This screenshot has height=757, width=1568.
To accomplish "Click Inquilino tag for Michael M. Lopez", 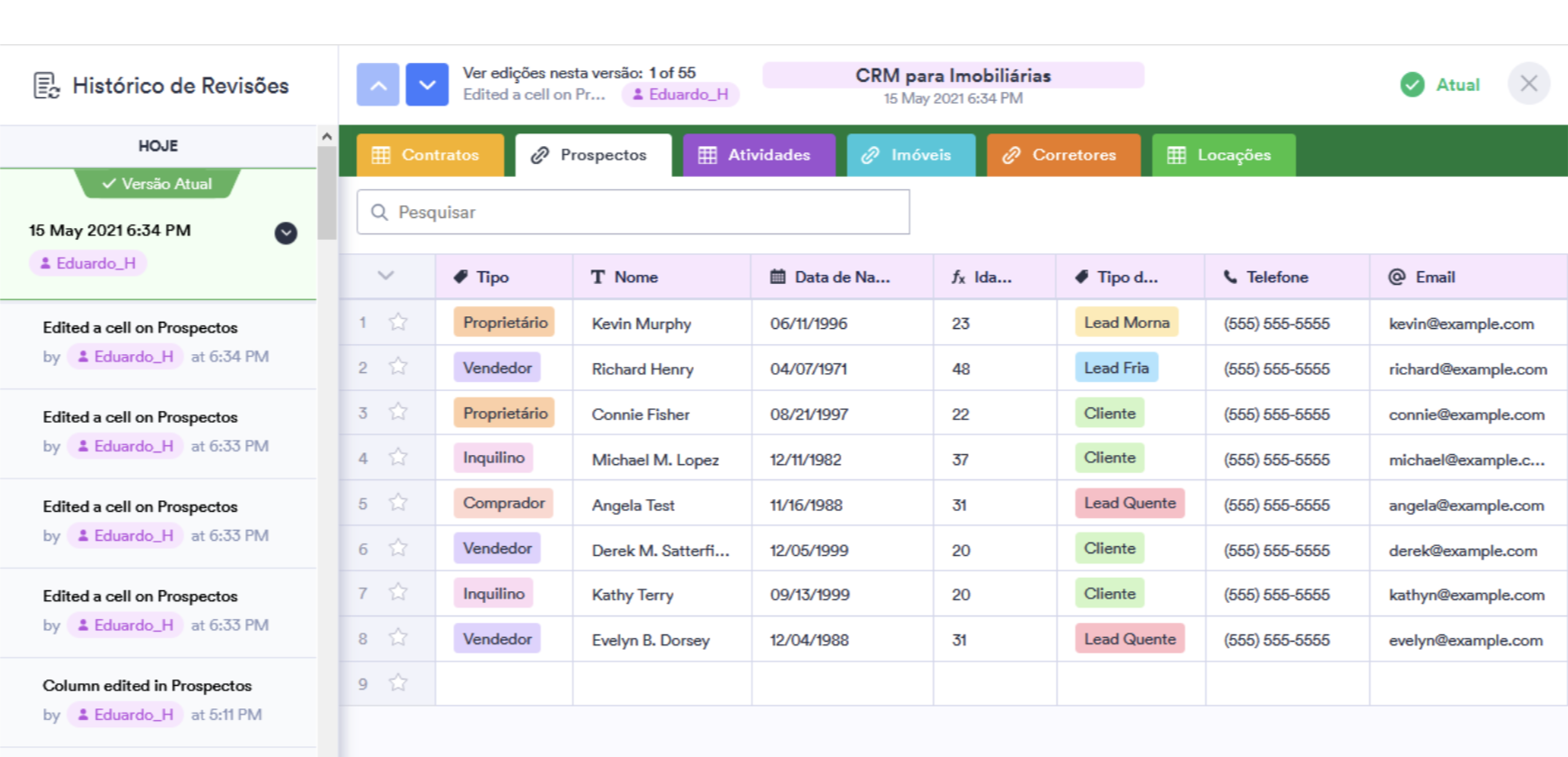I will 494,458.
